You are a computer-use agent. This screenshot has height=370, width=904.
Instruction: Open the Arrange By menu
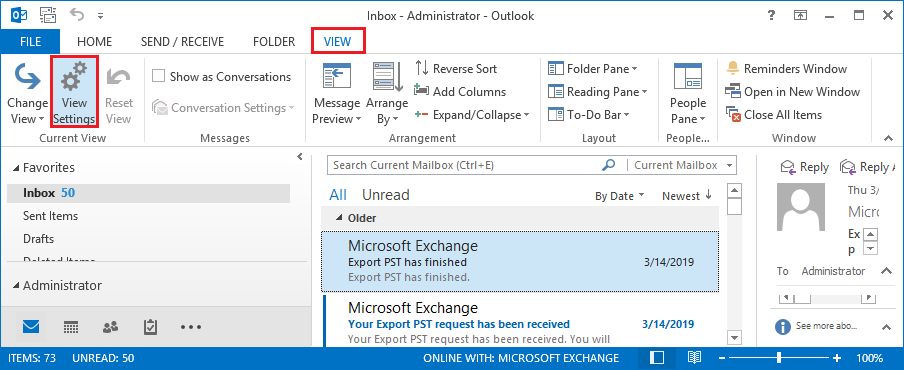tap(387, 93)
